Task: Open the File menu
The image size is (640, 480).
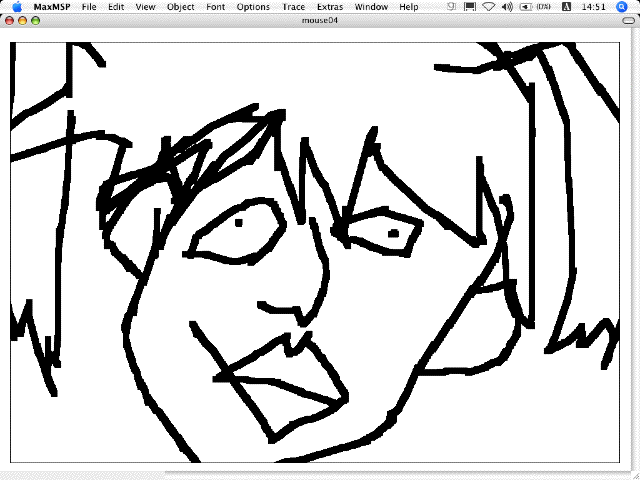Action: pos(89,7)
